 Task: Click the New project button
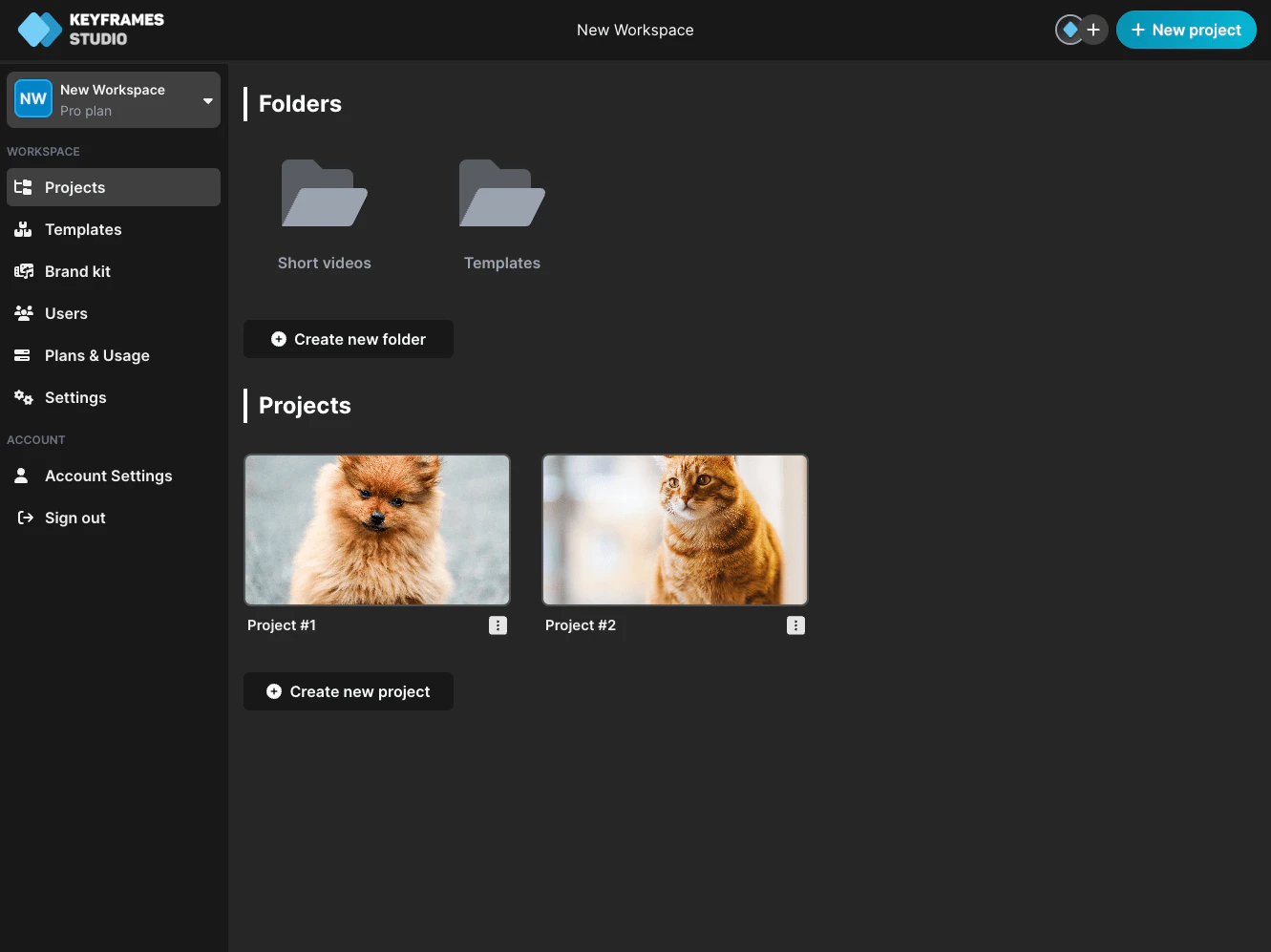tap(1186, 30)
